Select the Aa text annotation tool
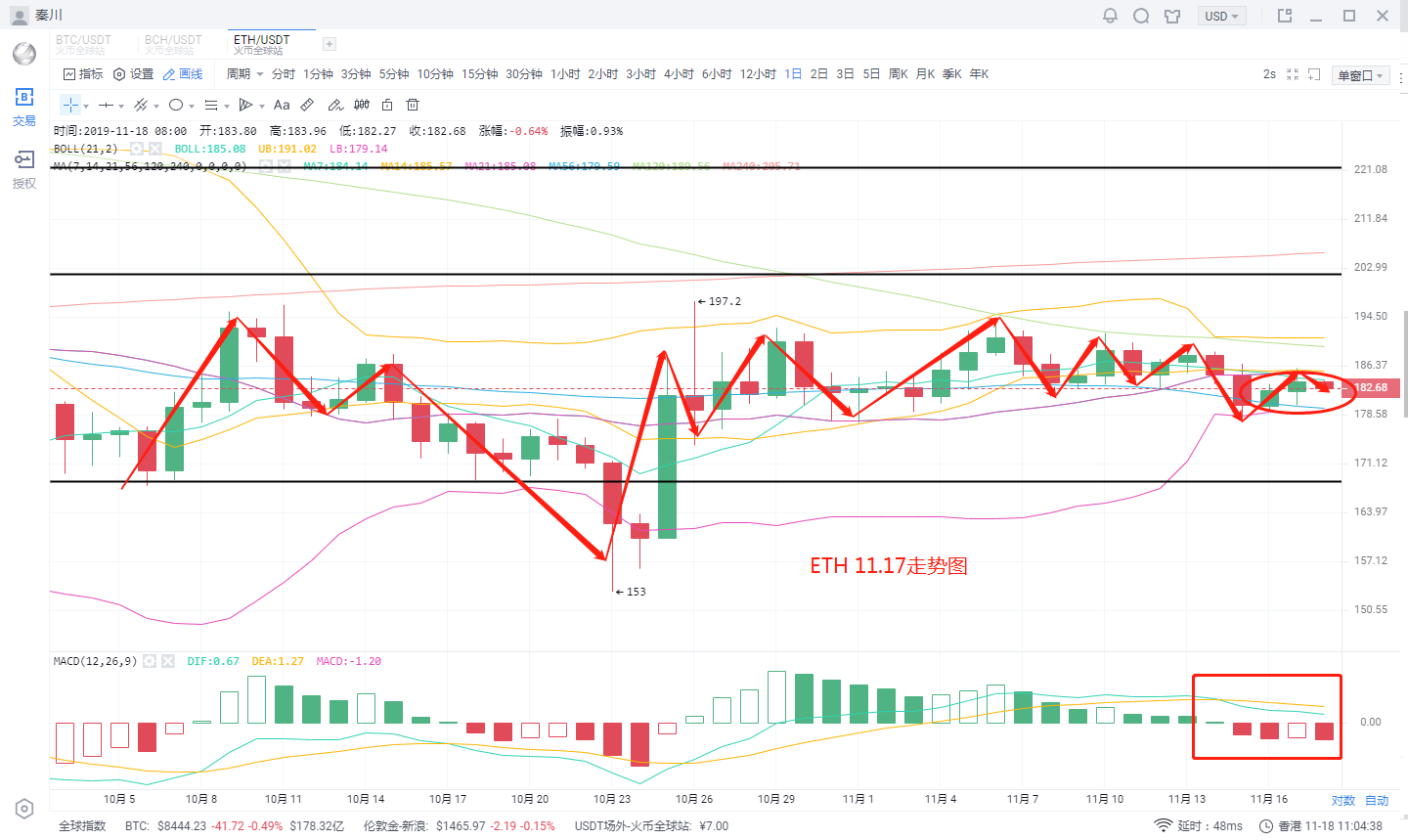Image resolution: width=1408 pixels, height=840 pixels. tap(282, 105)
